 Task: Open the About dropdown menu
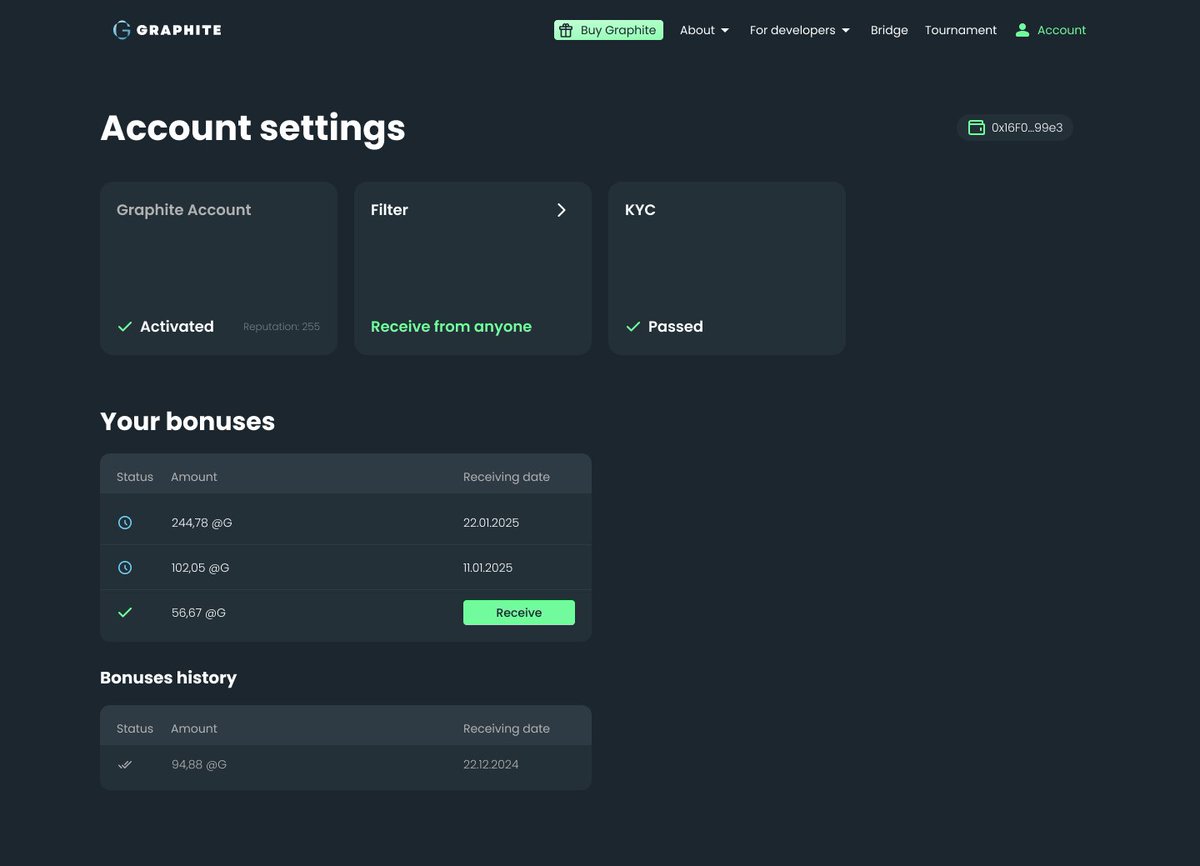tap(704, 30)
